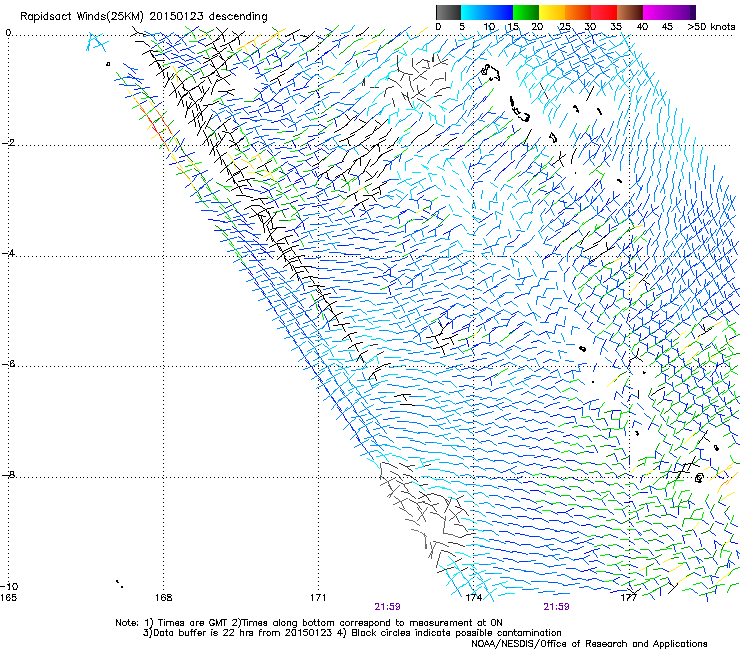This screenshot has height=650, width=740.
Task: Click the yellow 20-25 knots segment of the color scale
Action: (x=552, y=12)
